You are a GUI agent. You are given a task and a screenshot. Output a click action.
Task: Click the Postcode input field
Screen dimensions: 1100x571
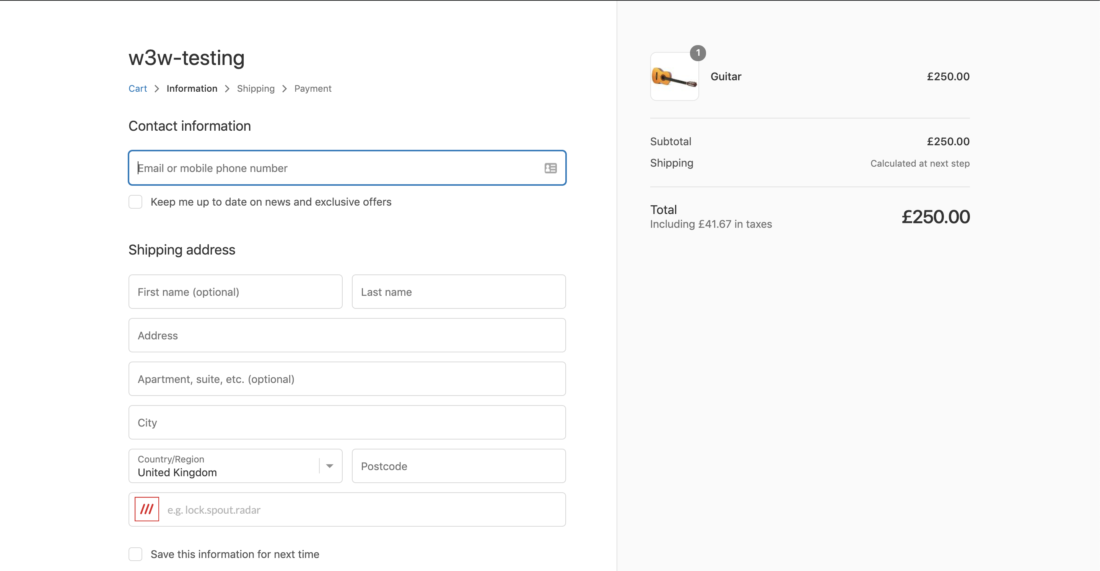(x=459, y=466)
